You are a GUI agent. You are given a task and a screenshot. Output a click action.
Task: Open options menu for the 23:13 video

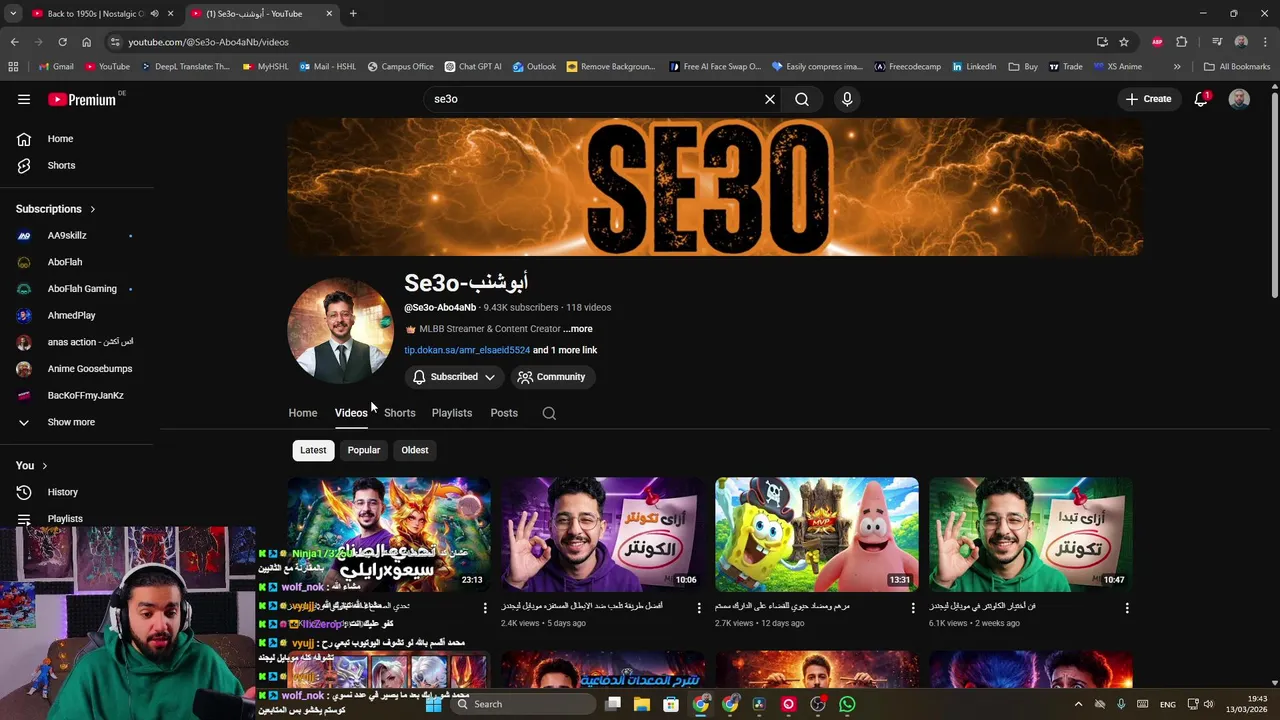485,608
